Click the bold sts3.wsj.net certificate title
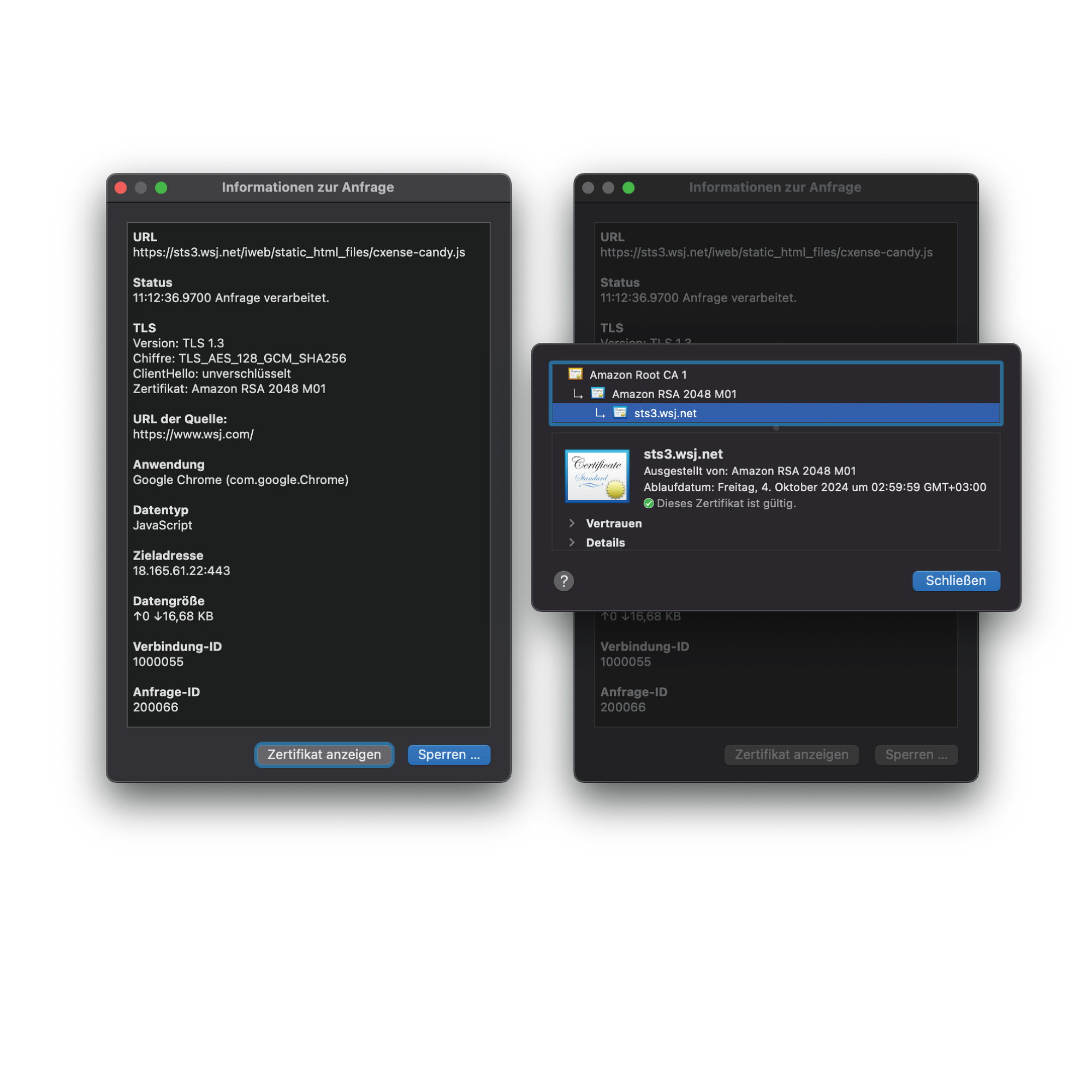The height and width of the screenshot is (1092, 1092). coord(684,454)
